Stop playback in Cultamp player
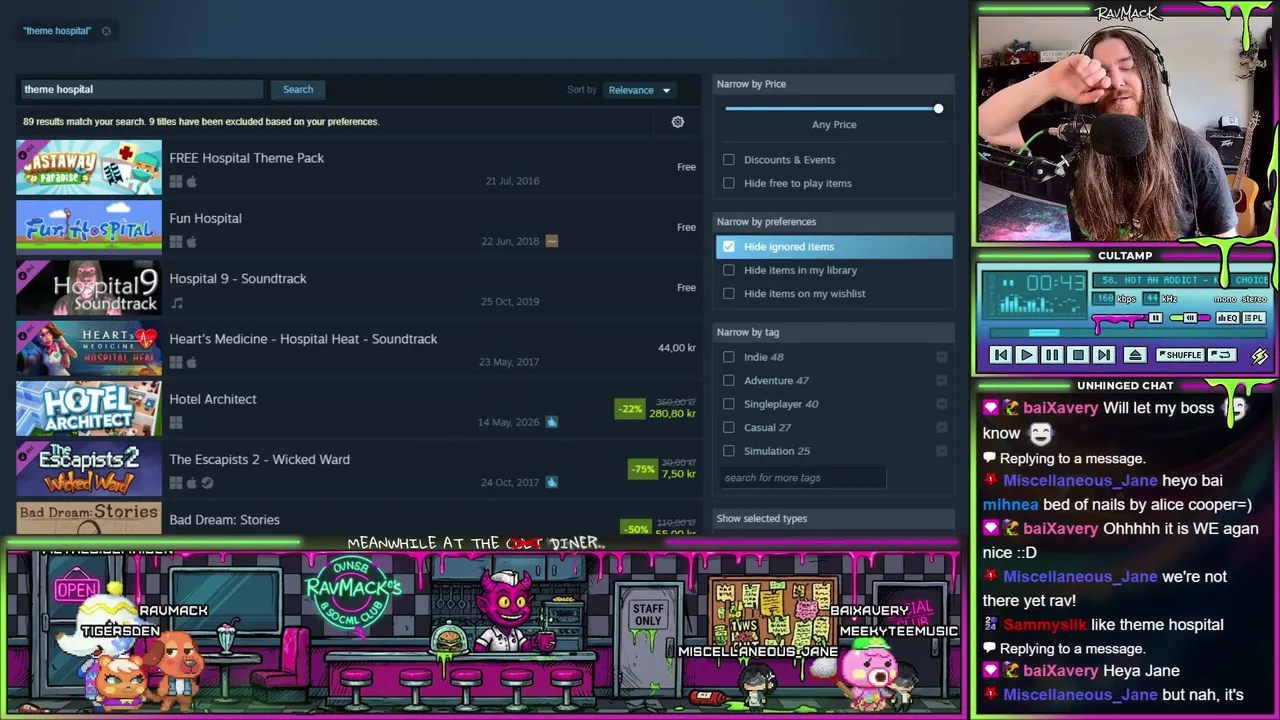This screenshot has height=720, width=1280. [1078, 355]
